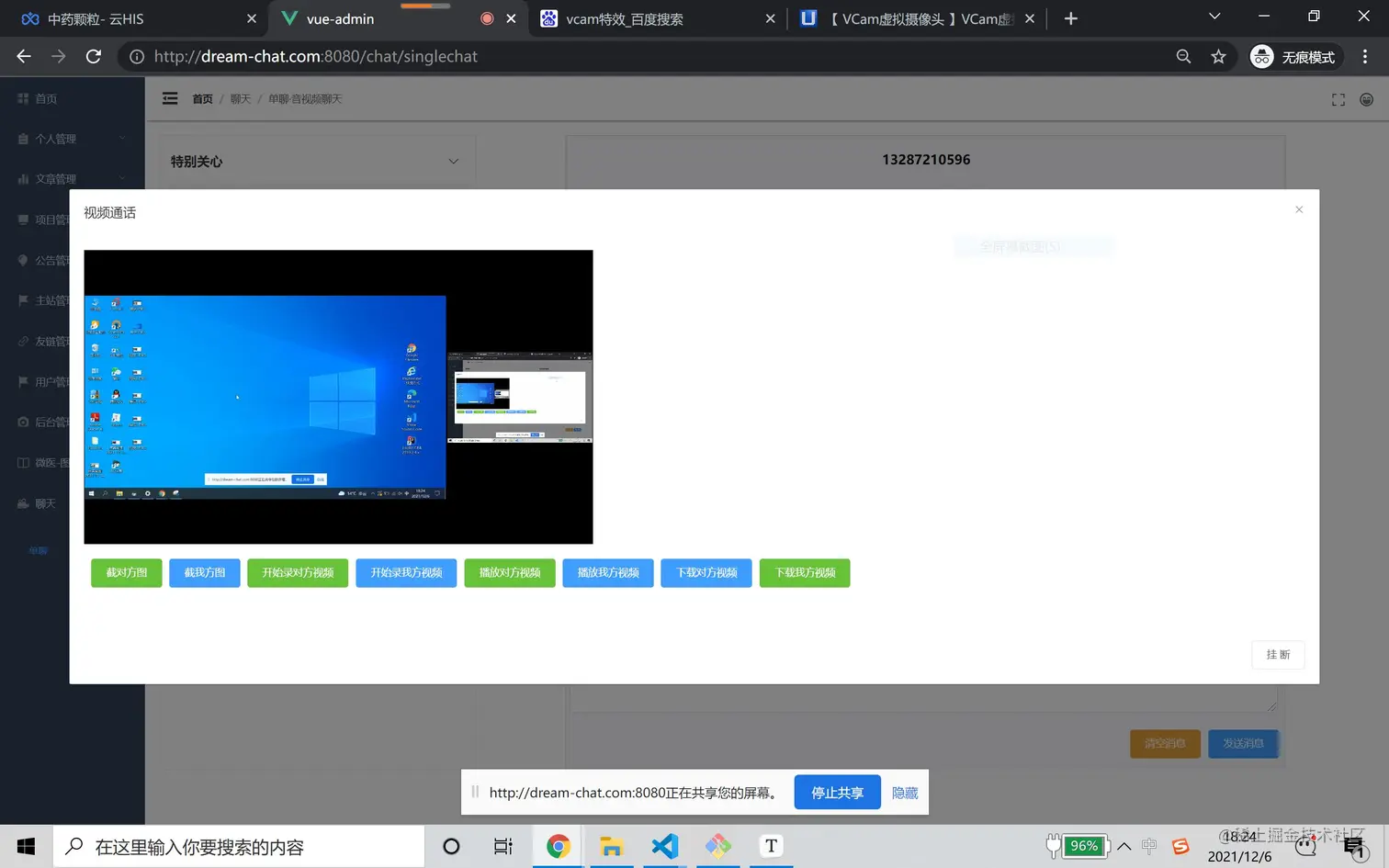Image resolution: width=1389 pixels, height=868 pixels.
Task: Click the video call preview area
Action: (x=338, y=397)
